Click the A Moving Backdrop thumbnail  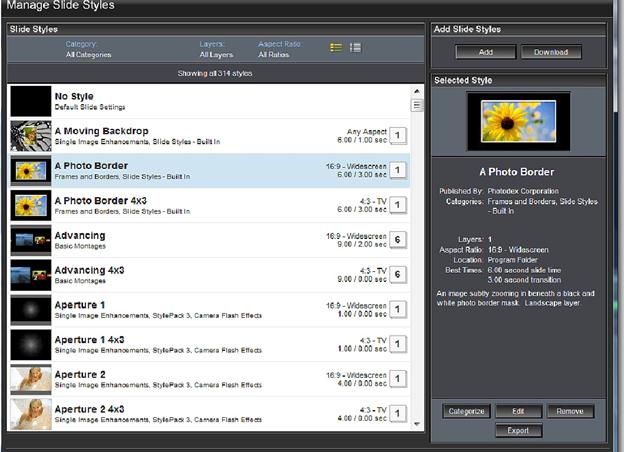[30, 136]
